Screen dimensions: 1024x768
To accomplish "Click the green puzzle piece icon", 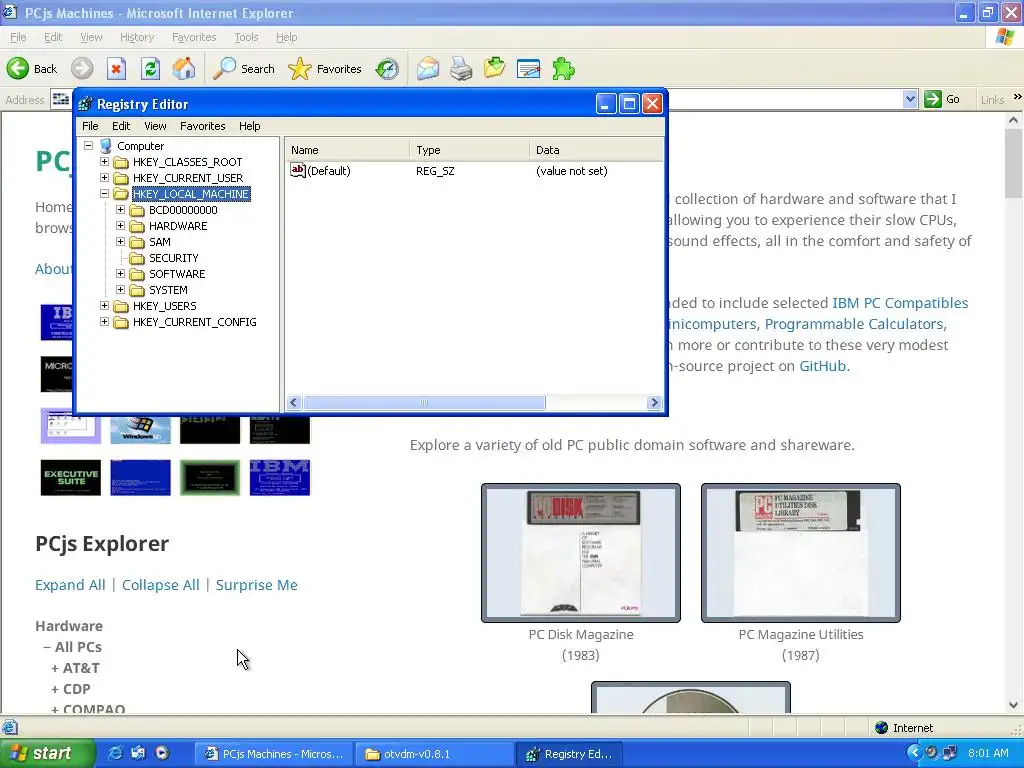I will [x=563, y=69].
